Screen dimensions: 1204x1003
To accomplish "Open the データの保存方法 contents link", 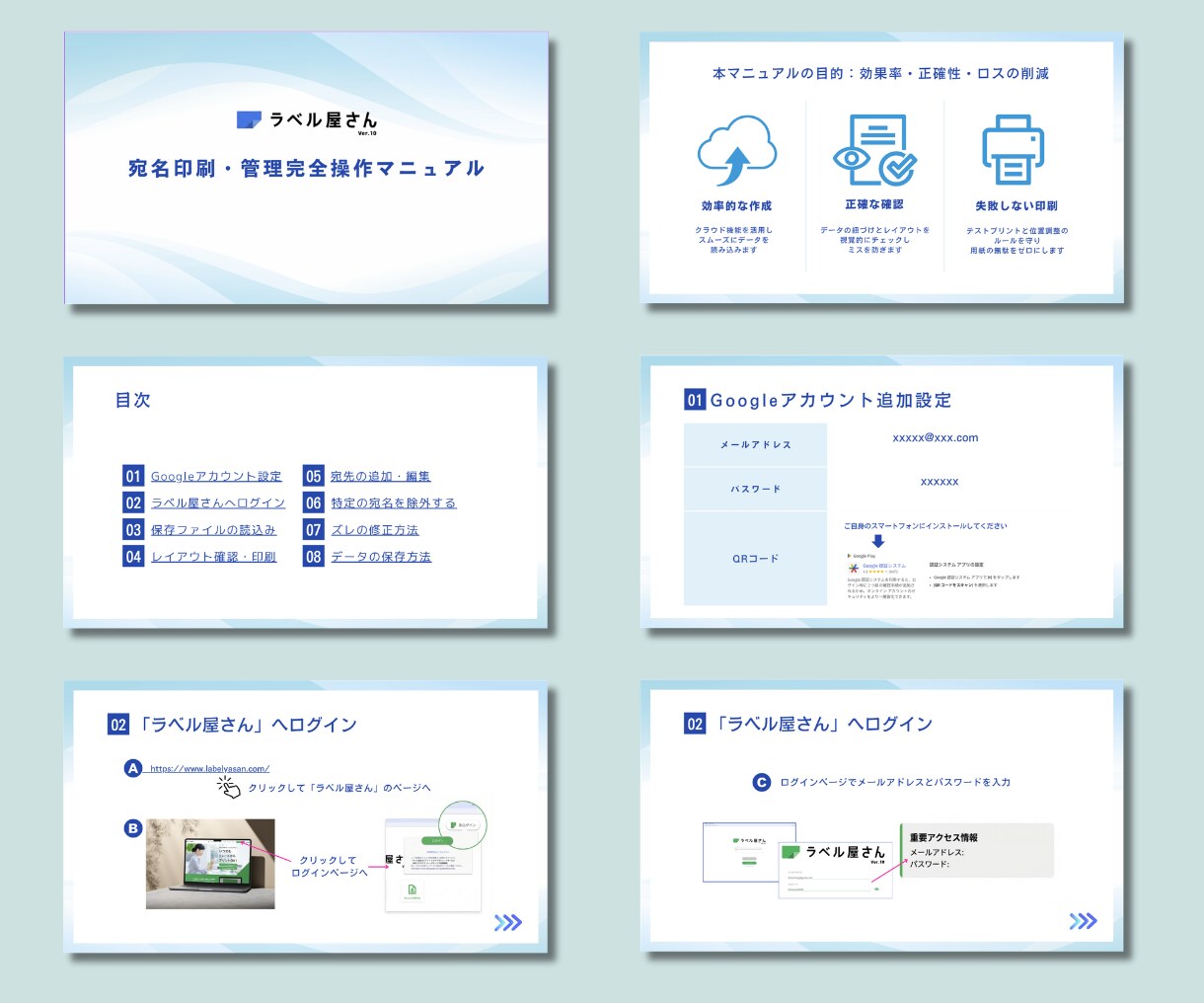I will (381, 557).
